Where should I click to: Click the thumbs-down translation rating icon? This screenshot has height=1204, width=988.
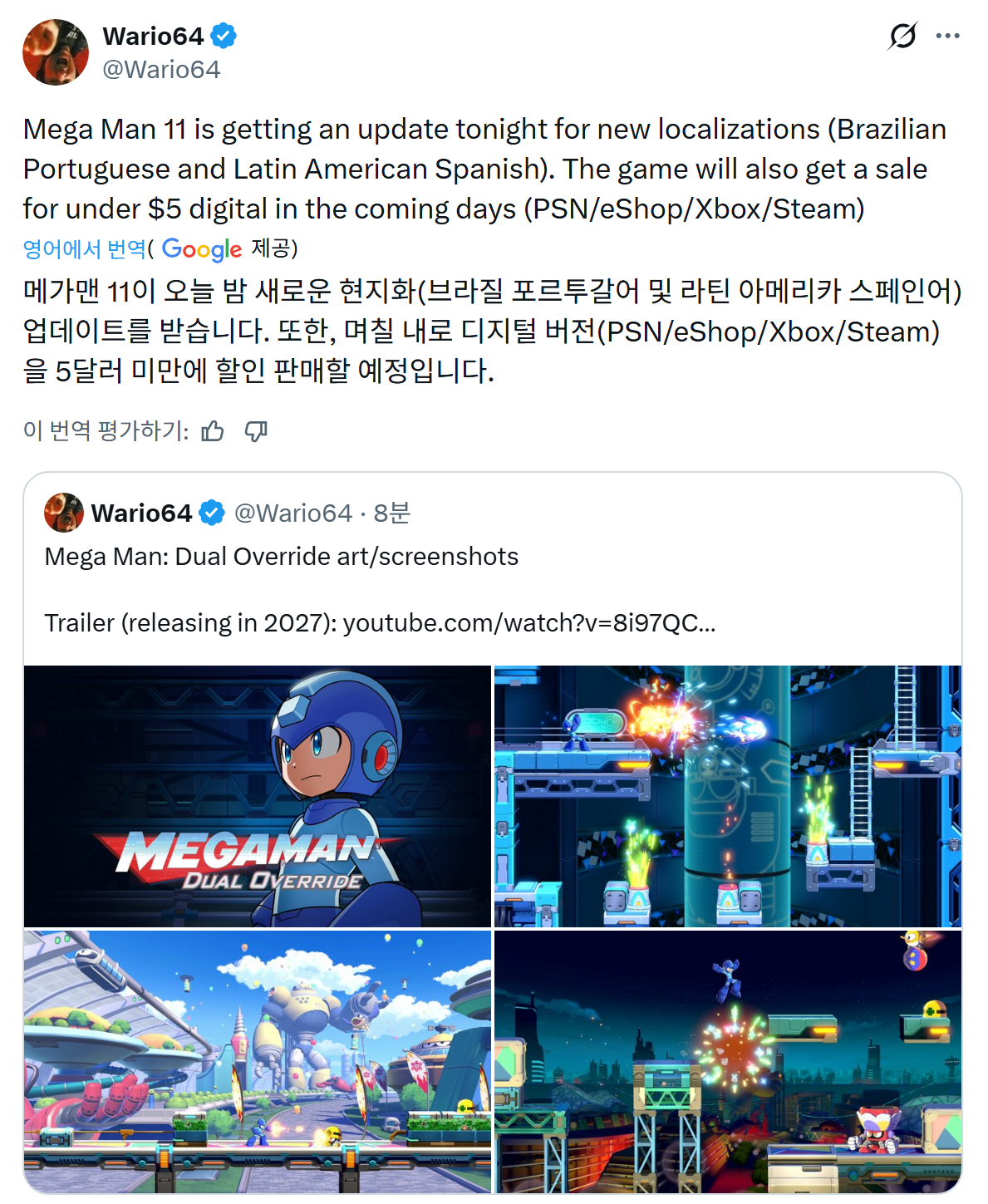(256, 430)
